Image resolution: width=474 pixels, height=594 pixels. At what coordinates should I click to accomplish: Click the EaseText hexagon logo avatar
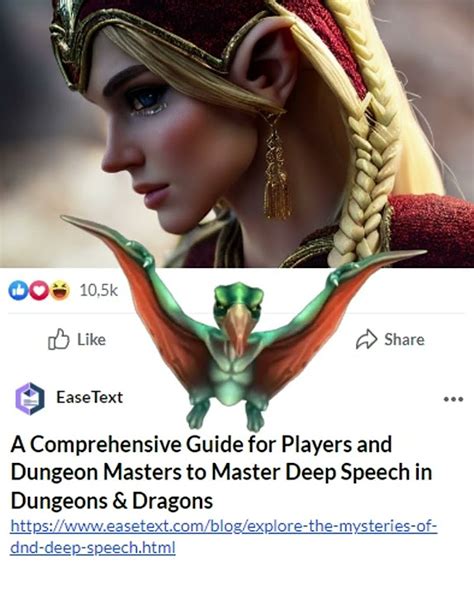click(30, 399)
